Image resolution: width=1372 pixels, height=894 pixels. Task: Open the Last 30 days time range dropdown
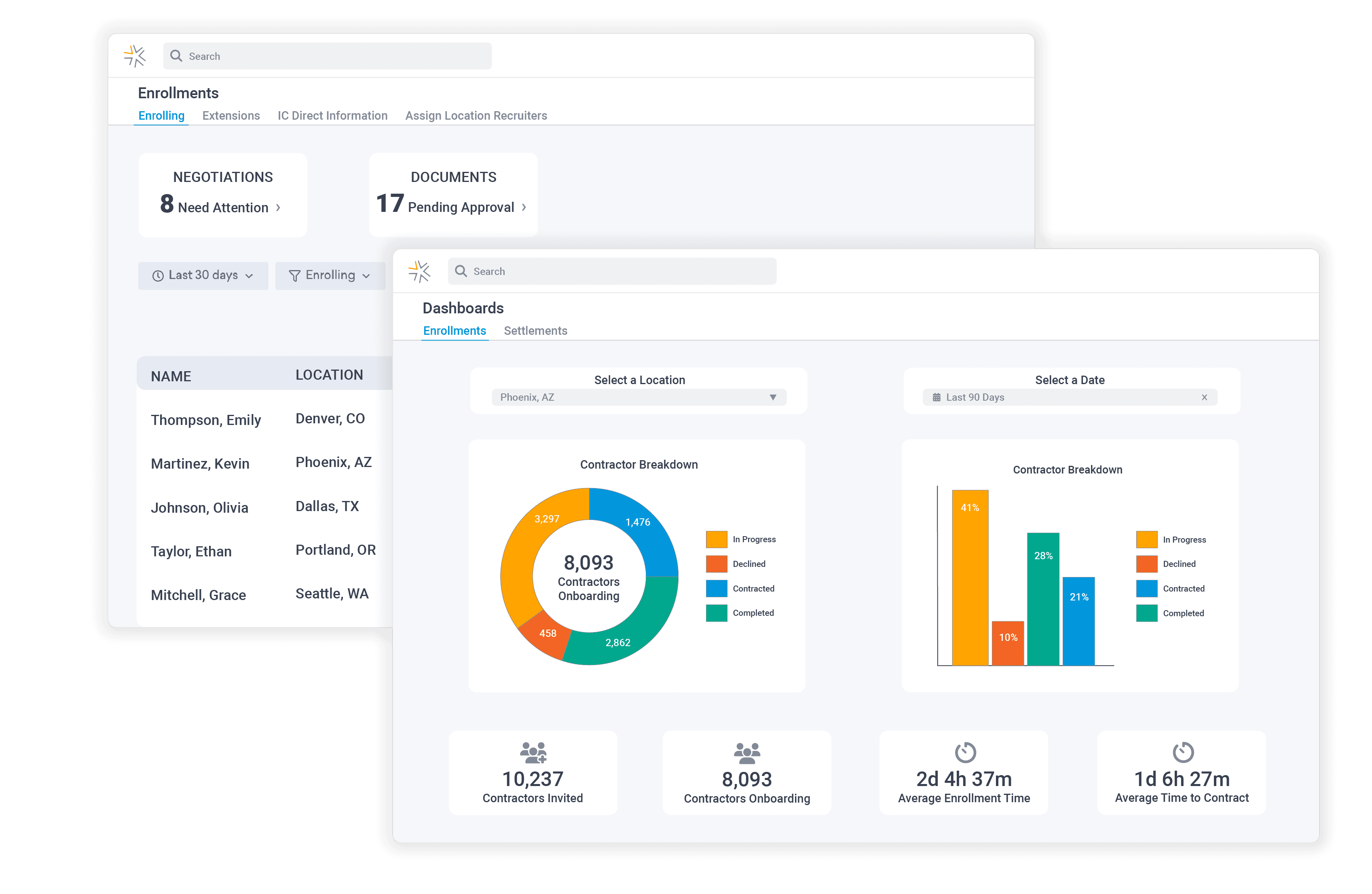click(203, 275)
